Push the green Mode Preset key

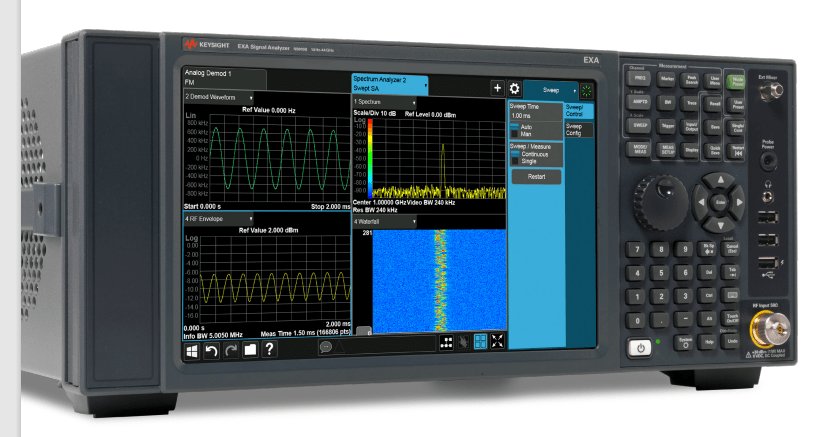tap(737, 81)
